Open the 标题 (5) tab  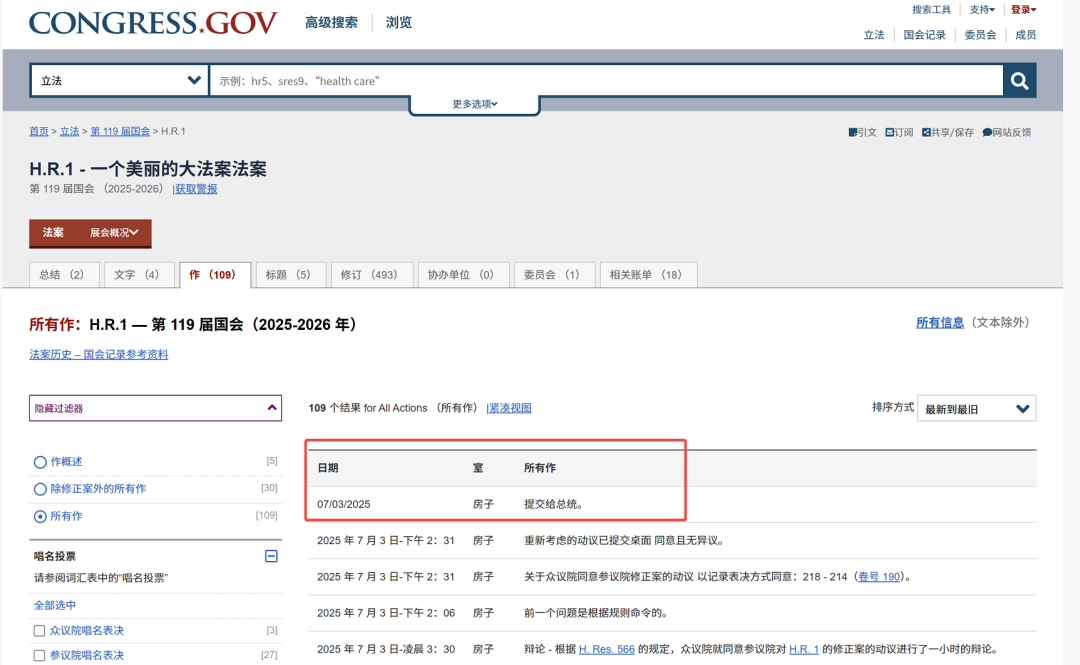(x=291, y=275)
